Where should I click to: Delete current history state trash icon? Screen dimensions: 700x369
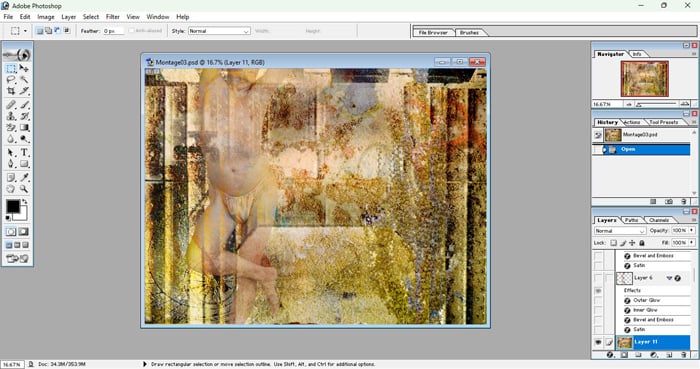(x=683, y=202)
